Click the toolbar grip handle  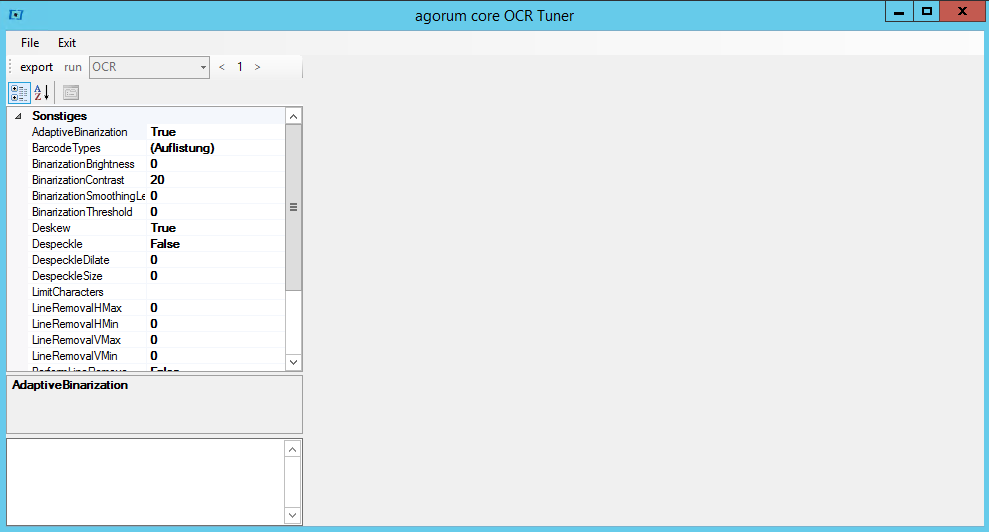click(10, 67)
